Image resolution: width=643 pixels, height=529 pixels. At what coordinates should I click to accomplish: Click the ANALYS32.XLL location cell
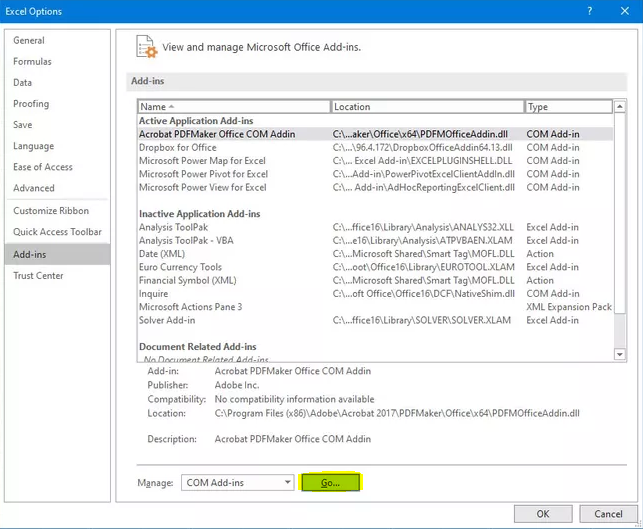[x=423, y=227]
